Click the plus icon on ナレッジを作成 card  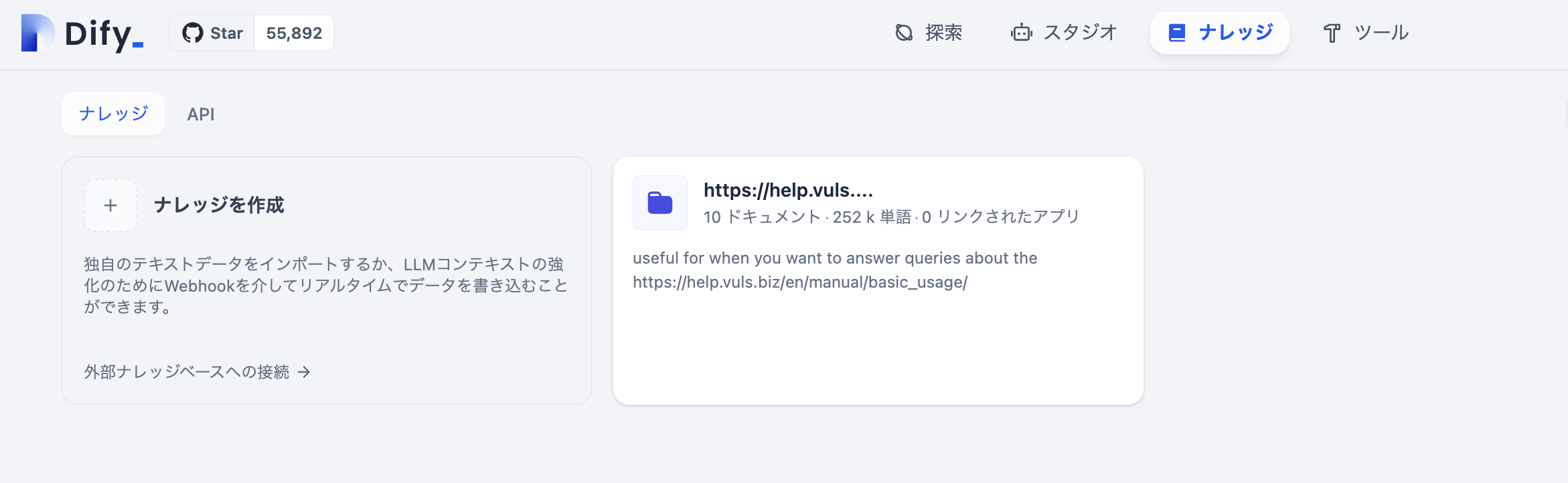[109, 205]
